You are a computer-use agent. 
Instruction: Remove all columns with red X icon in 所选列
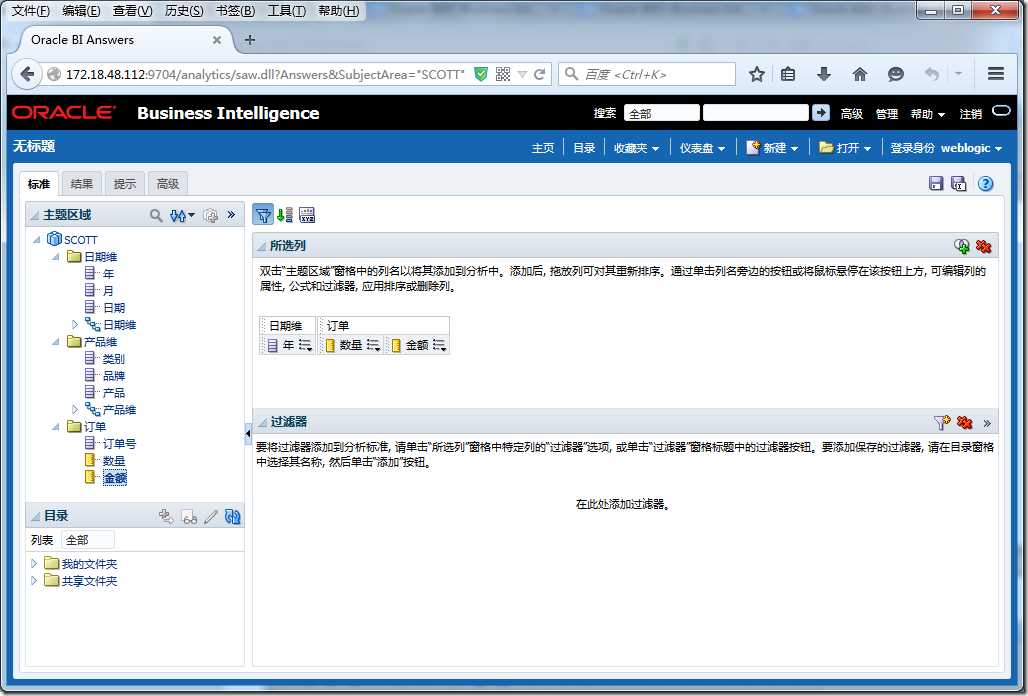[x=983, y=246]
